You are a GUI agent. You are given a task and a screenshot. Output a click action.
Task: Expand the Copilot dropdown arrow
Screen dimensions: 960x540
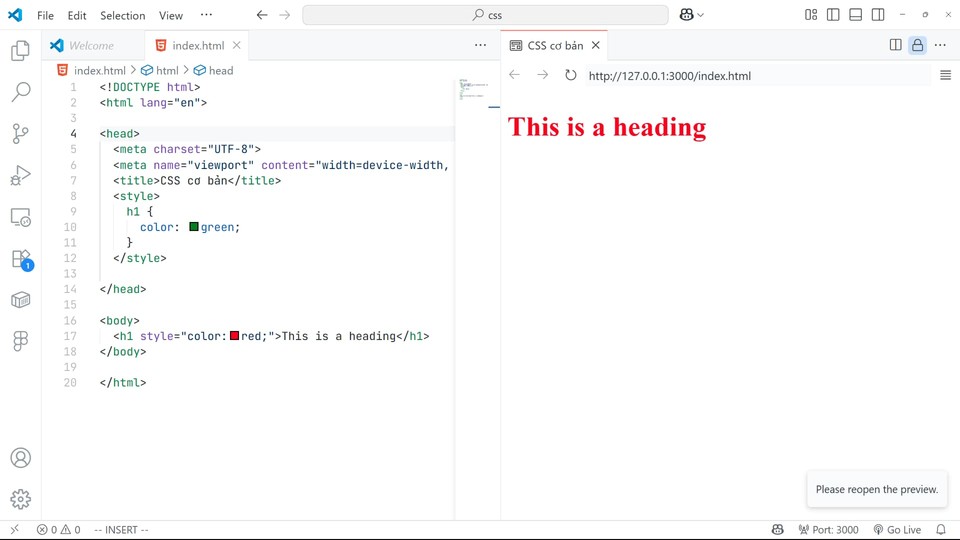coord(700,15)
